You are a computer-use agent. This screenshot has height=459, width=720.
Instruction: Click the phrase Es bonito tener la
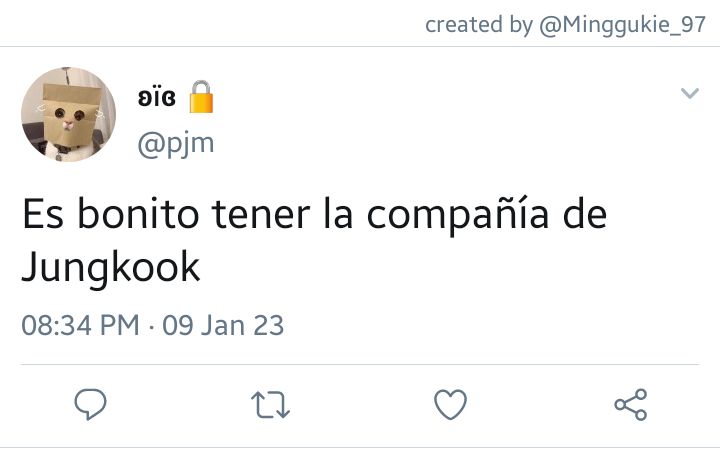187,214
